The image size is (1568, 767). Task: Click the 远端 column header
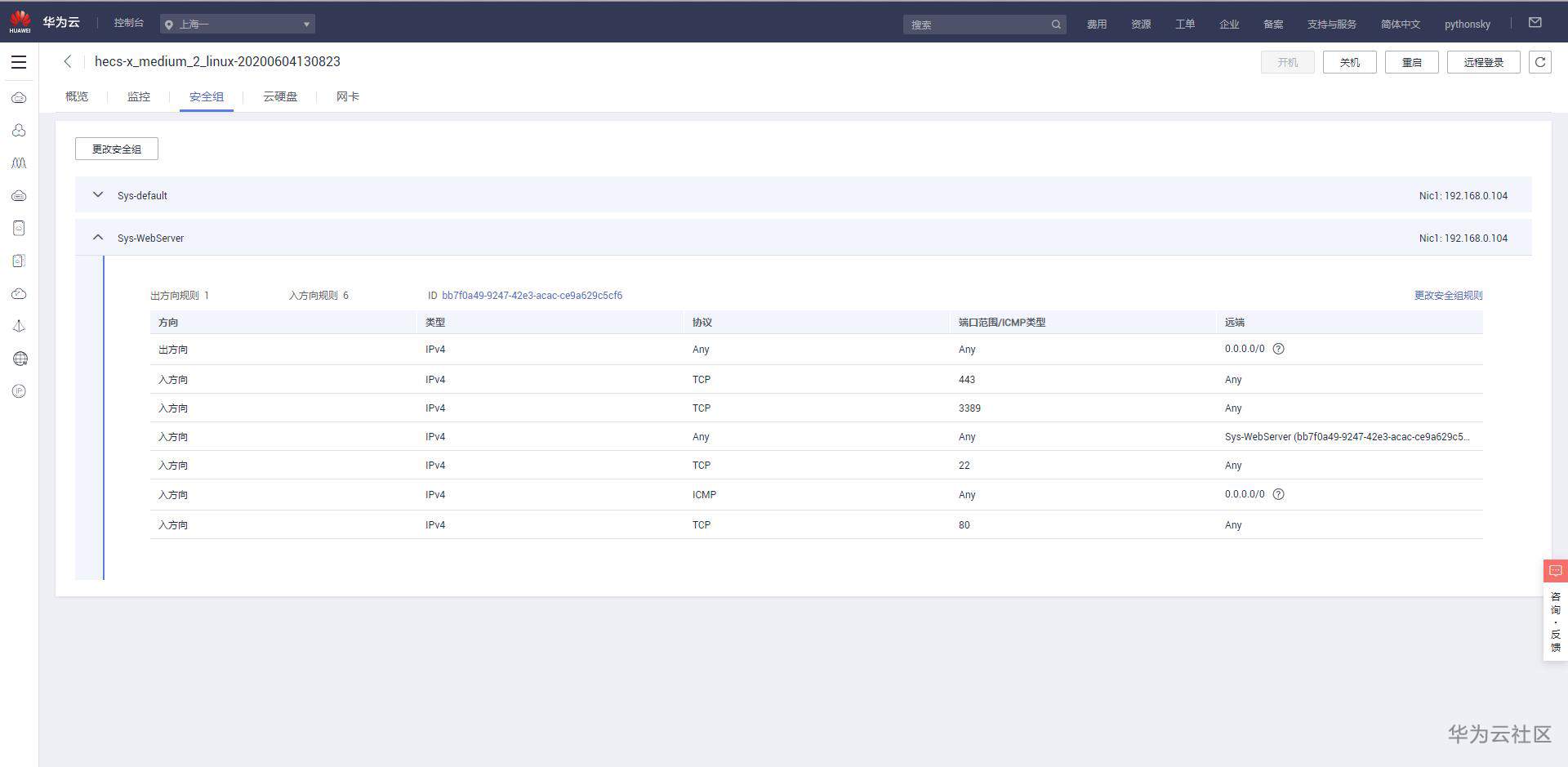tap(1235, 323)
